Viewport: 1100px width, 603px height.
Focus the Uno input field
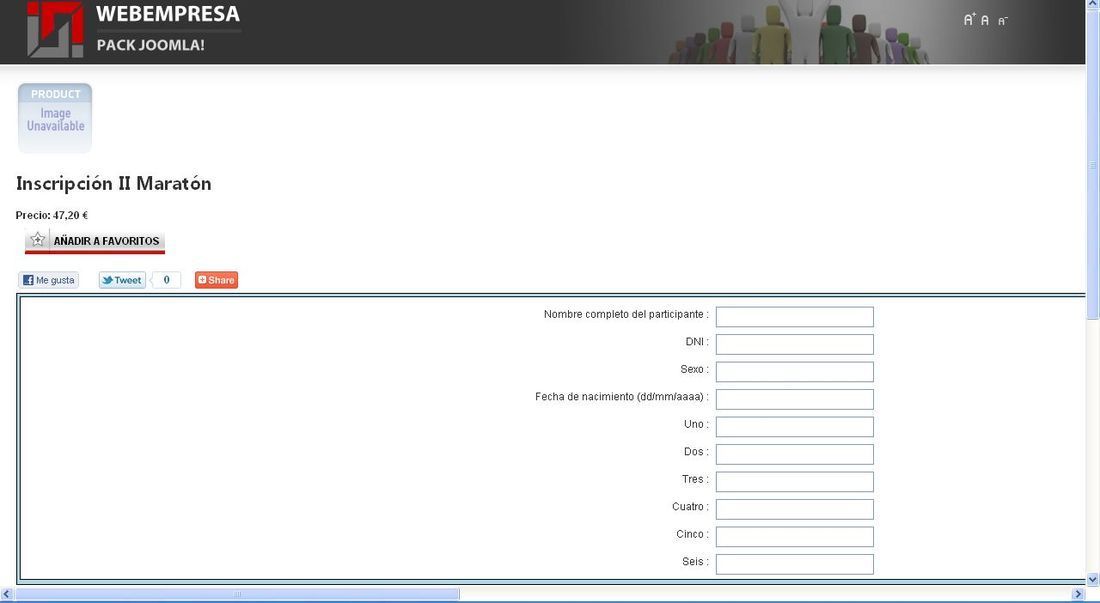[x=794, y=427]
